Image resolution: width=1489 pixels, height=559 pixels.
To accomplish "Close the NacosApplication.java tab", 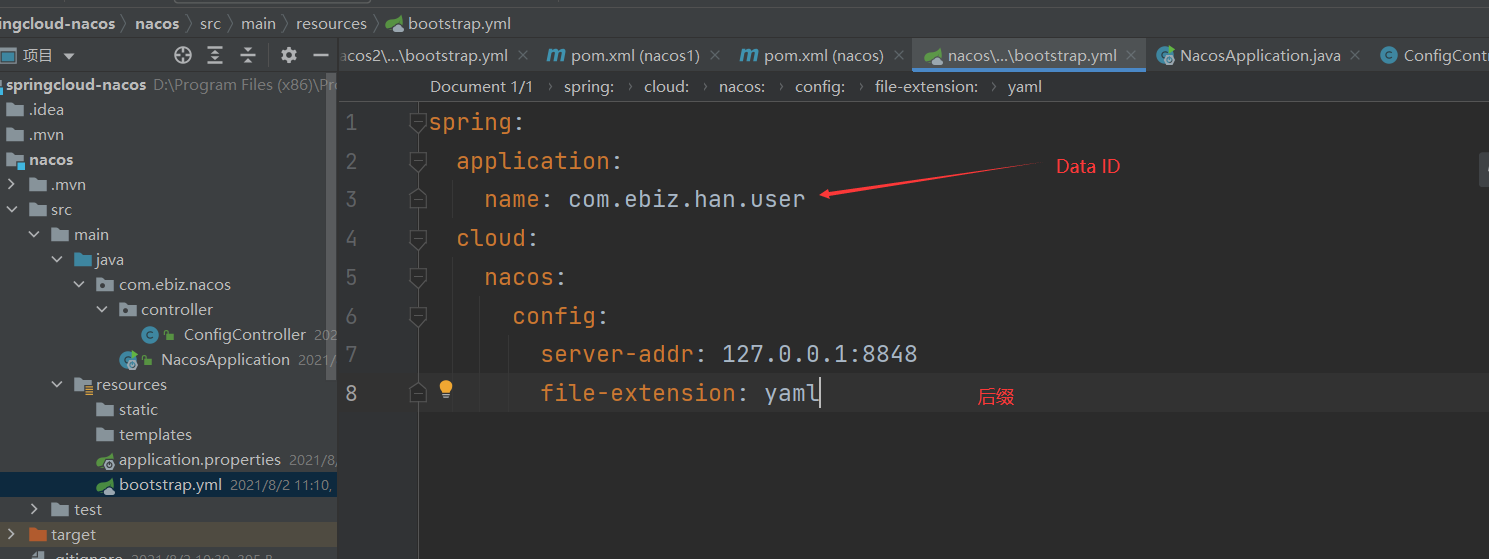I will pos(1355,56).
